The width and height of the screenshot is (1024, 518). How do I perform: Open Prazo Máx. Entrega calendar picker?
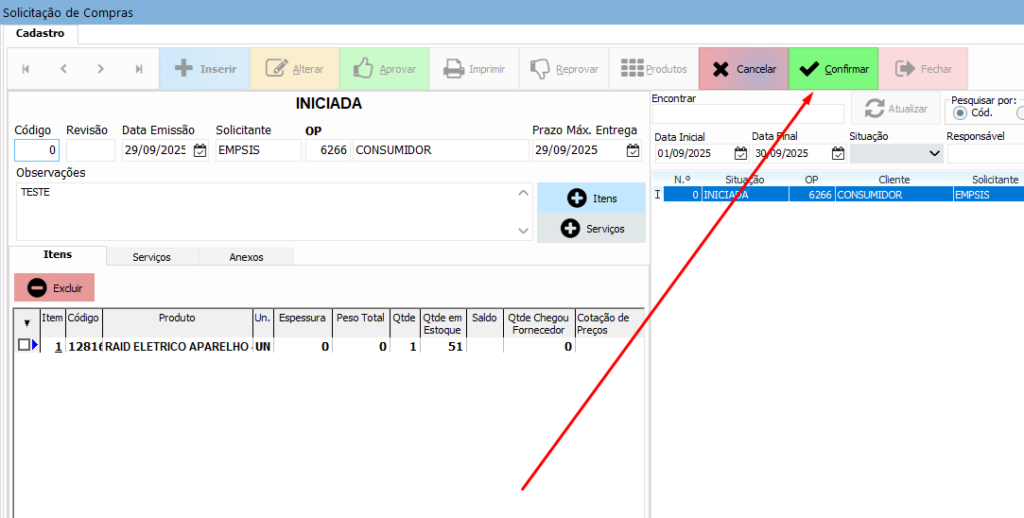(x=632, y=151)
